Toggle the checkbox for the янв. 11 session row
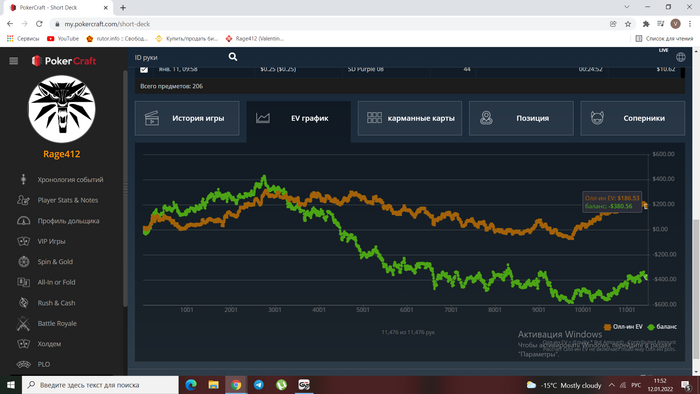Image resolution: width=700 pixels, height=394 pixels. (144, 69)
